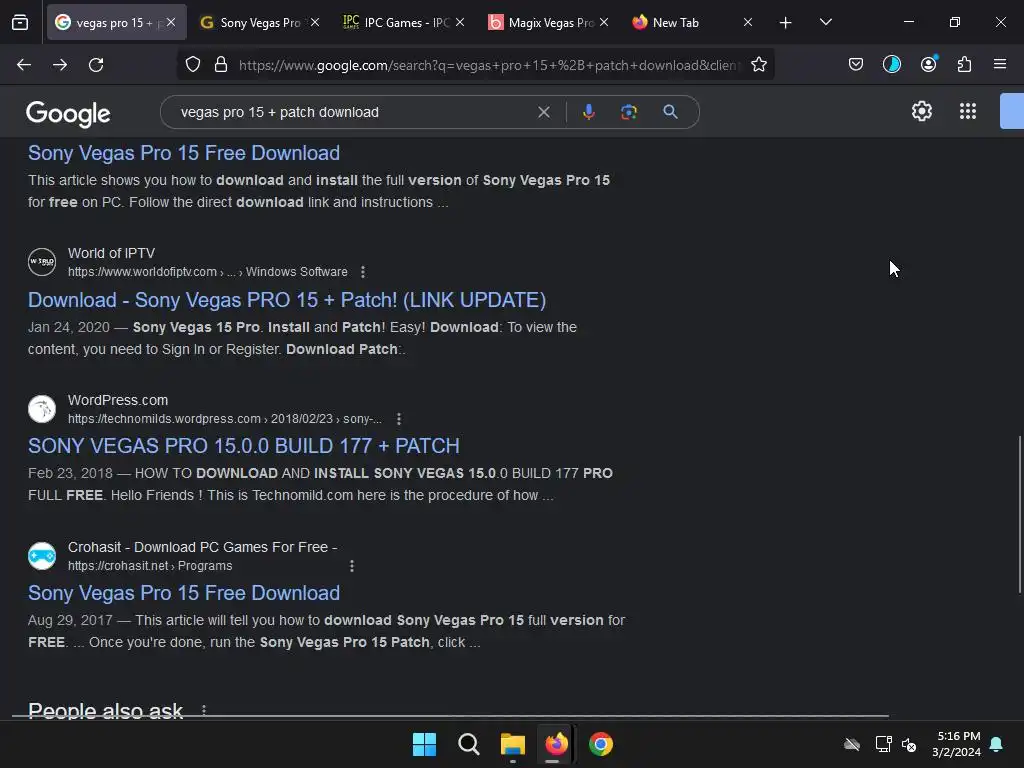Search by image with Google Lens
Screen dimensions: 1024x768
click(x=628, y=112)
